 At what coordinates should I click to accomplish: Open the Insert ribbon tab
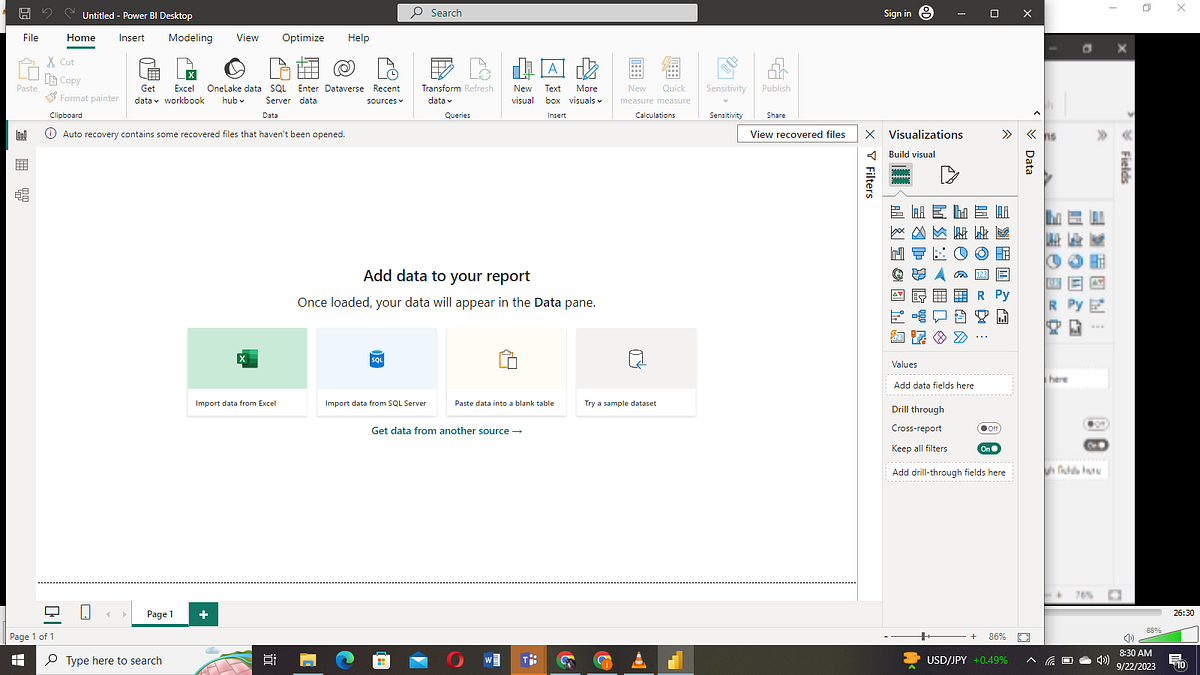point(131,37)
